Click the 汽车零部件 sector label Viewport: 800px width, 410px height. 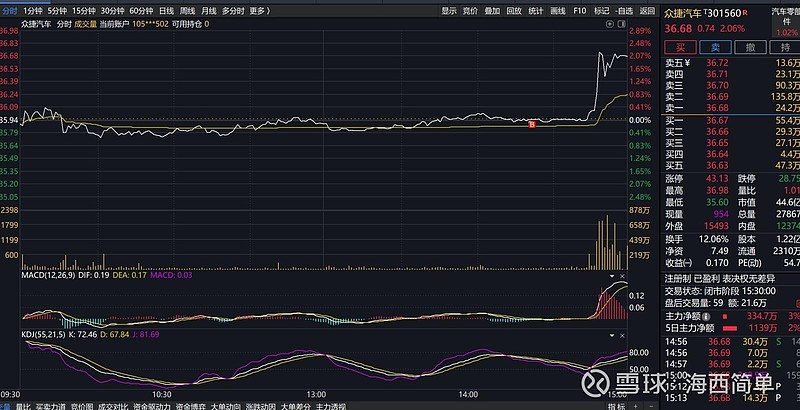pos(786,16)
